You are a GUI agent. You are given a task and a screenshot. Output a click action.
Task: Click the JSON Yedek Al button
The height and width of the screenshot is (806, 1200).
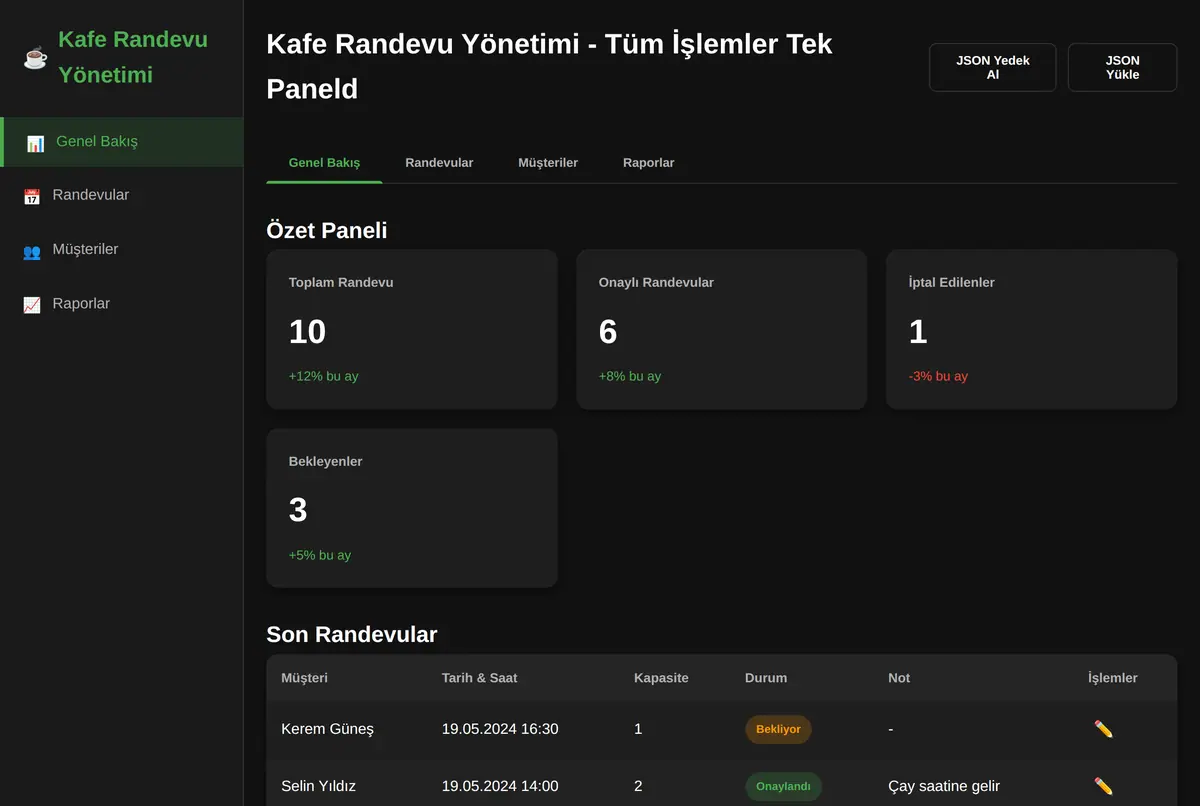993,67
